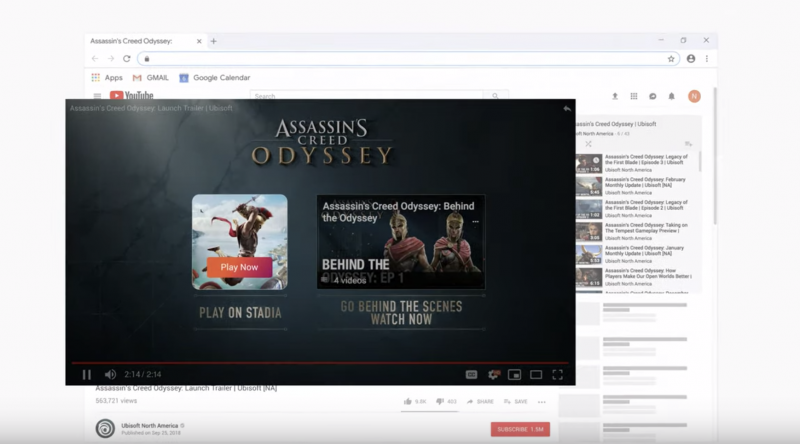Mute the video volume speaker icon

point(110,375)
